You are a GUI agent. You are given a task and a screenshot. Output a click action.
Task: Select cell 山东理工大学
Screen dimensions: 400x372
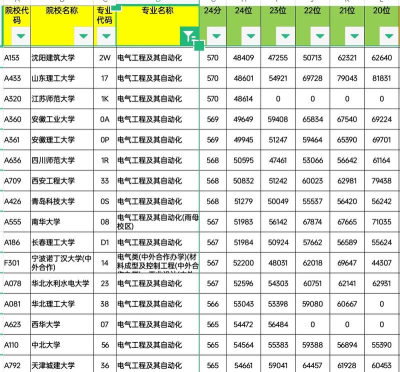coord(62,78)
